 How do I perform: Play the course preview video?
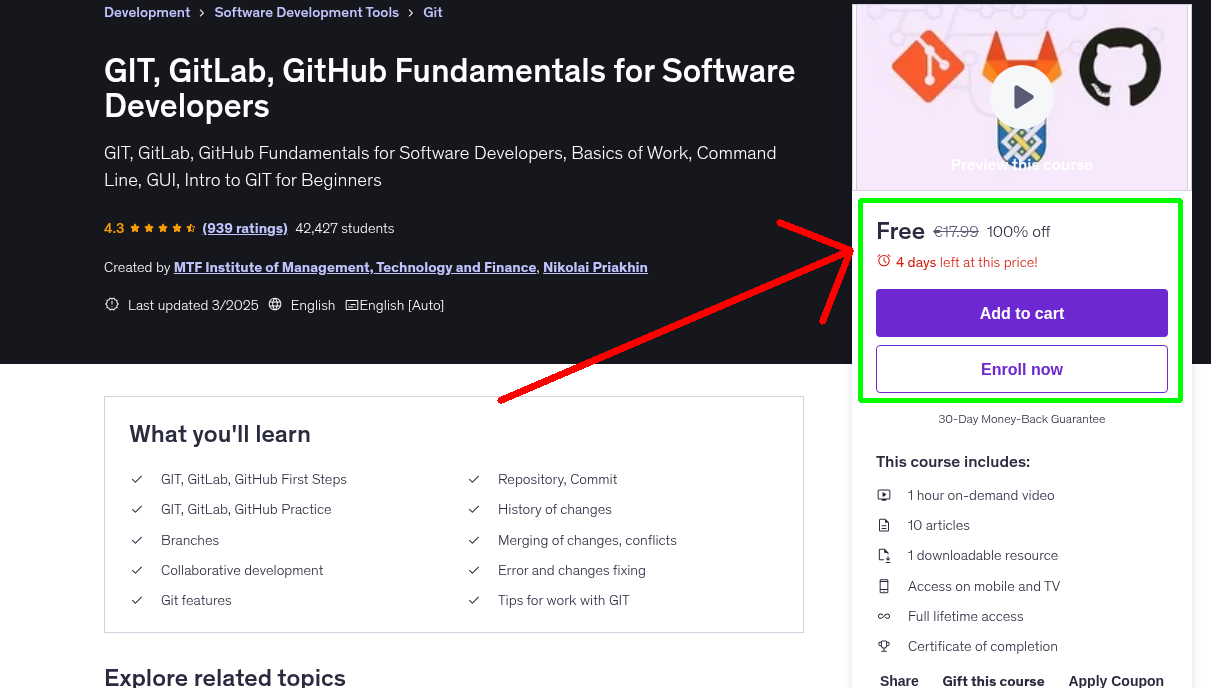(x=1021, y=96)
